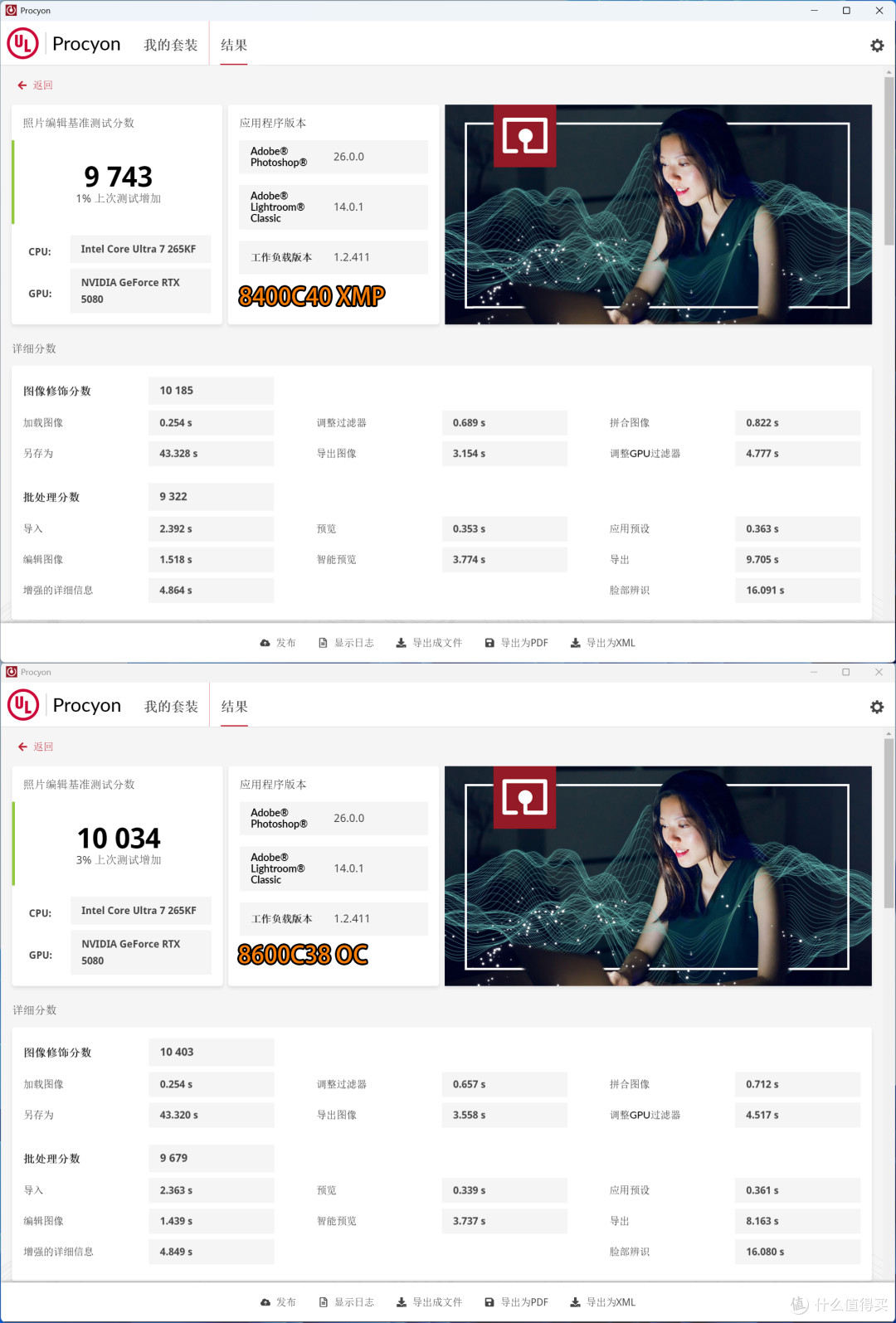Select 批处理分数 value 9 322
The width and height of the screenshot is (896, 1323).
(x=211, y=497)
